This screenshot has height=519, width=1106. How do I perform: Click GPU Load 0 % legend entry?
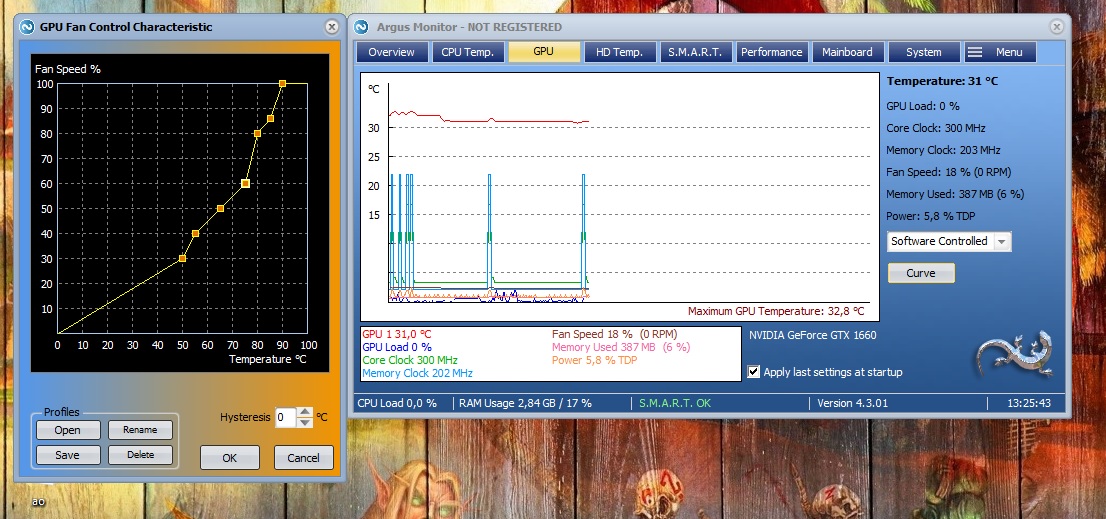[x=396, y=347]
